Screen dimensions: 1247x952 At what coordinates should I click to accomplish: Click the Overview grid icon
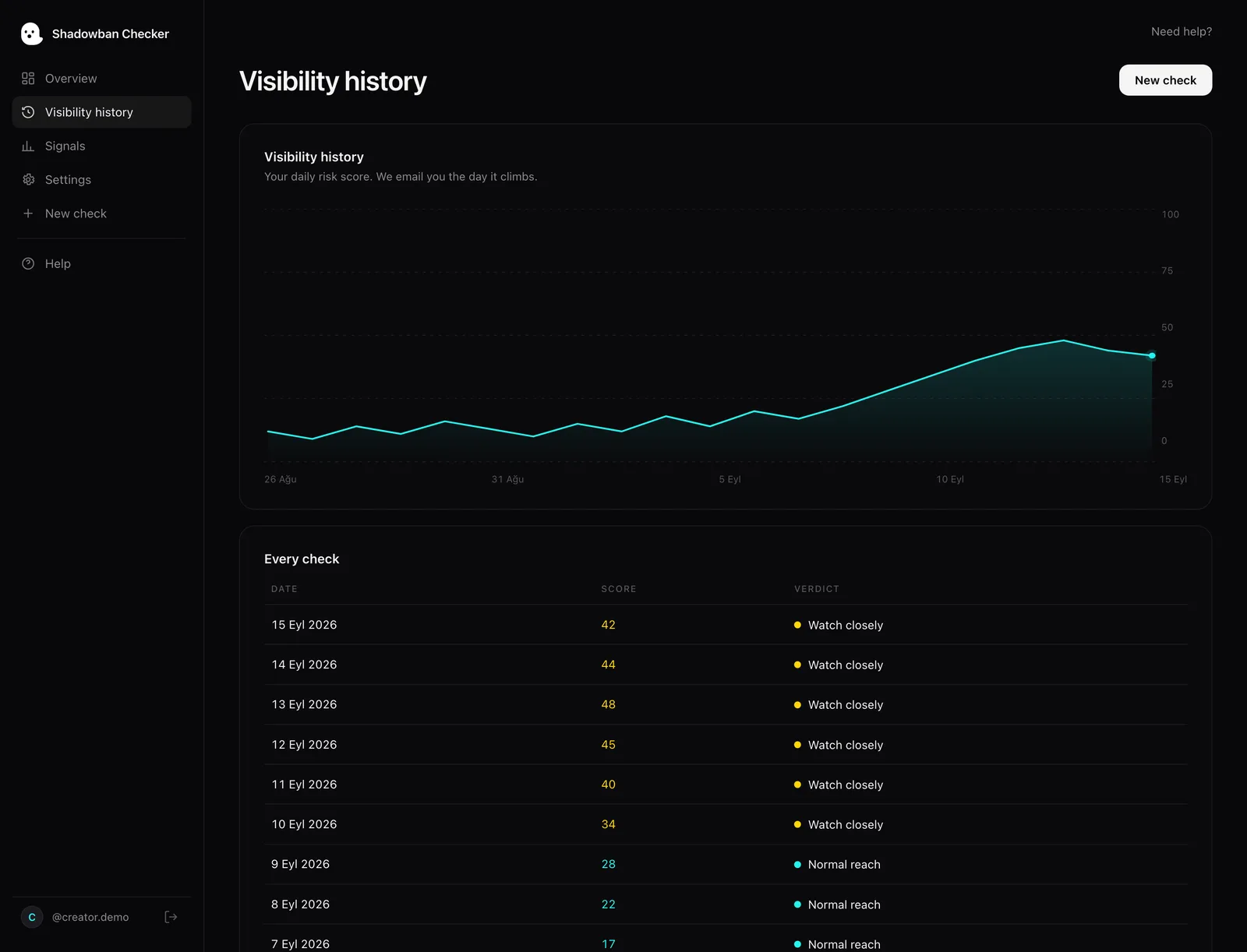28,79
